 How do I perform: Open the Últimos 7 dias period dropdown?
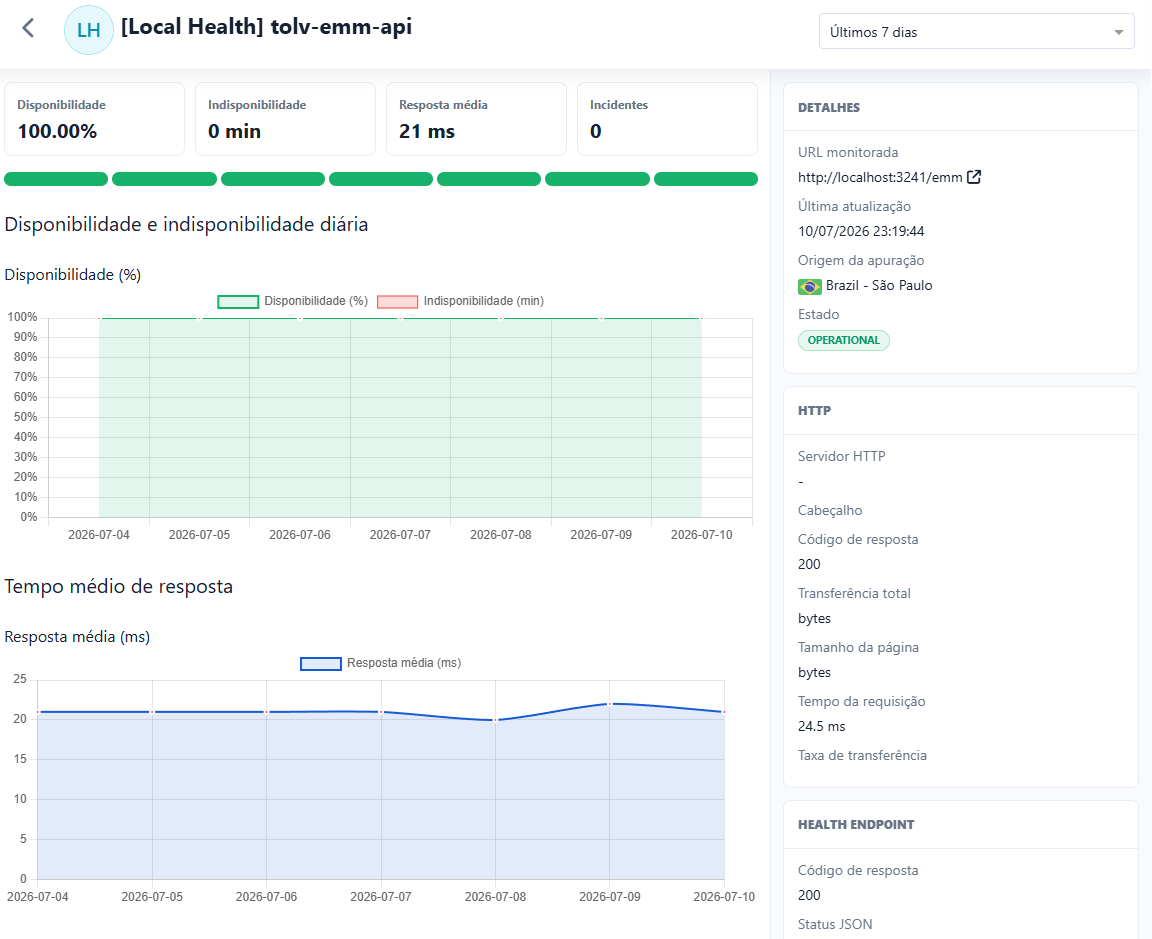coord(976,32)
